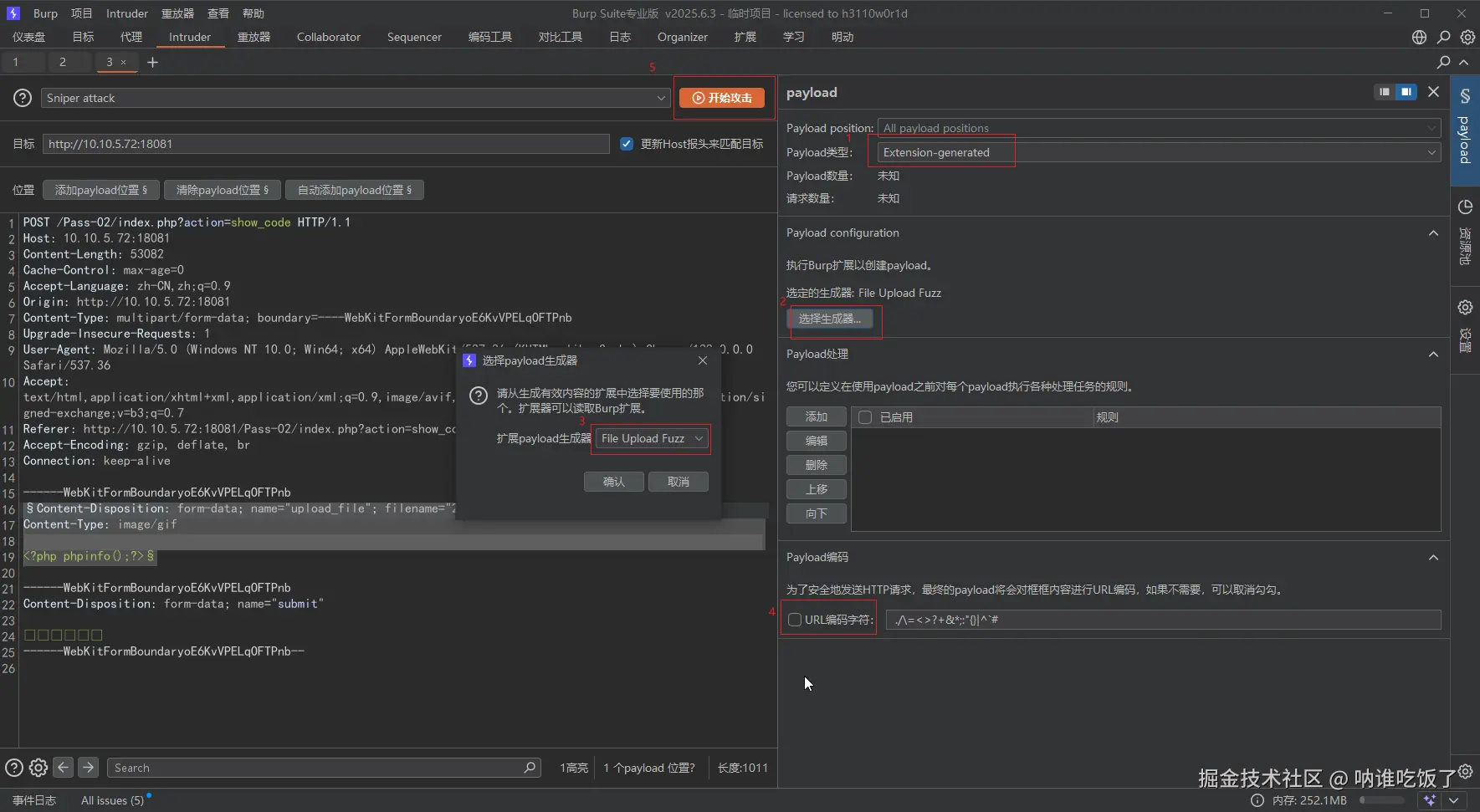The height and width of the screenshot is (812, 1480).
Task: Open attack type help question icon
Action: 23,98
